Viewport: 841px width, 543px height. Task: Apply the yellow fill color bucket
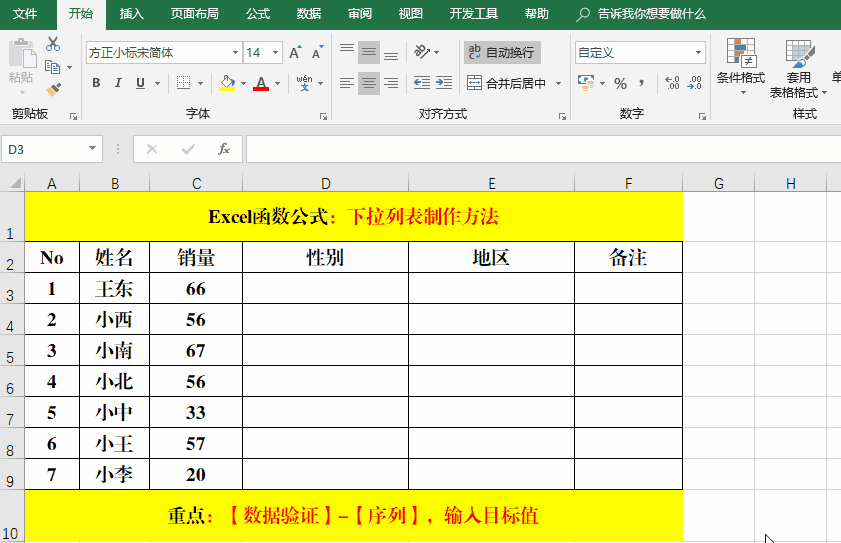(x=227, y=83)
